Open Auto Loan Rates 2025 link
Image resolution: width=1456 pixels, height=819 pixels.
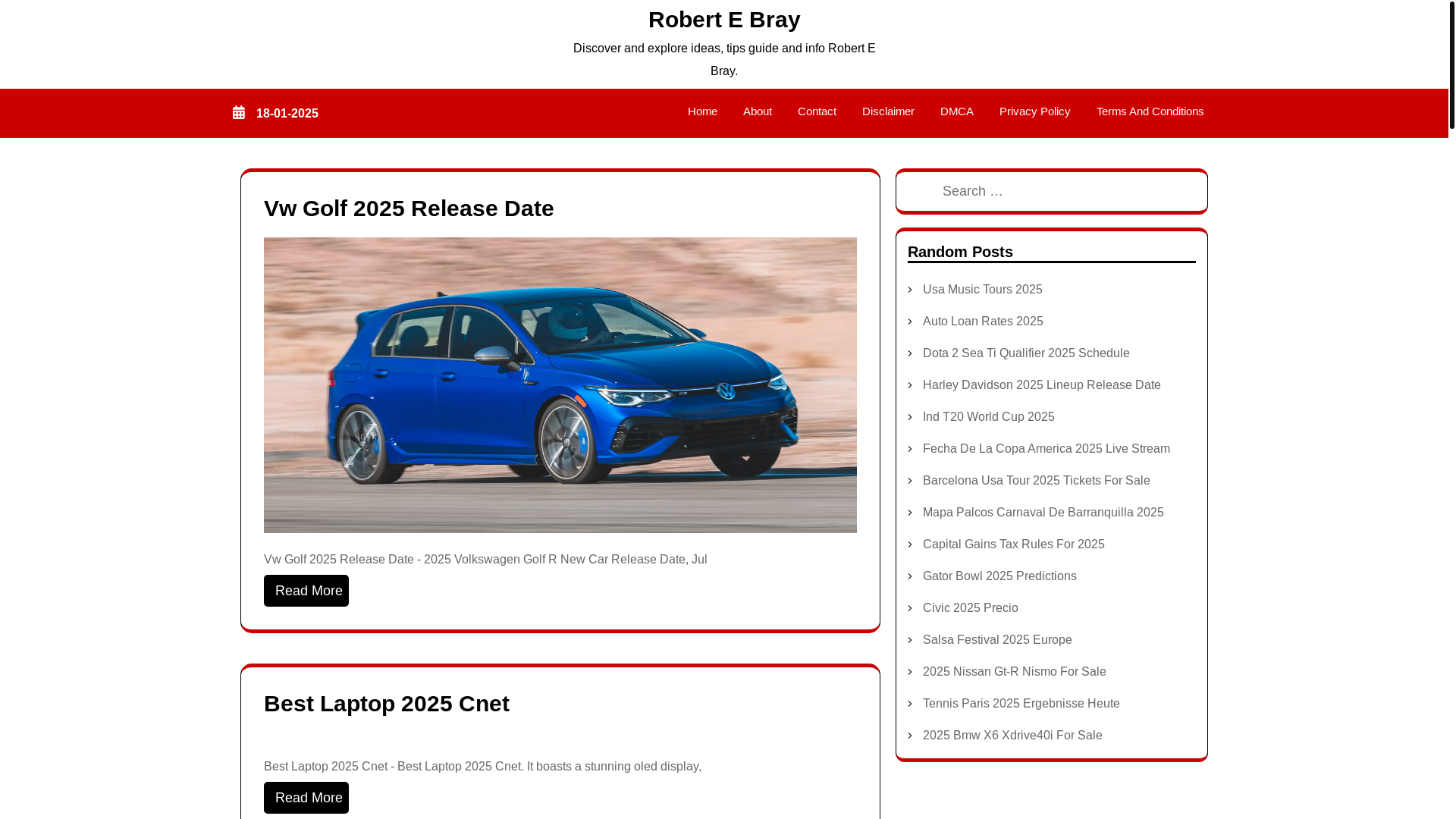983,322
